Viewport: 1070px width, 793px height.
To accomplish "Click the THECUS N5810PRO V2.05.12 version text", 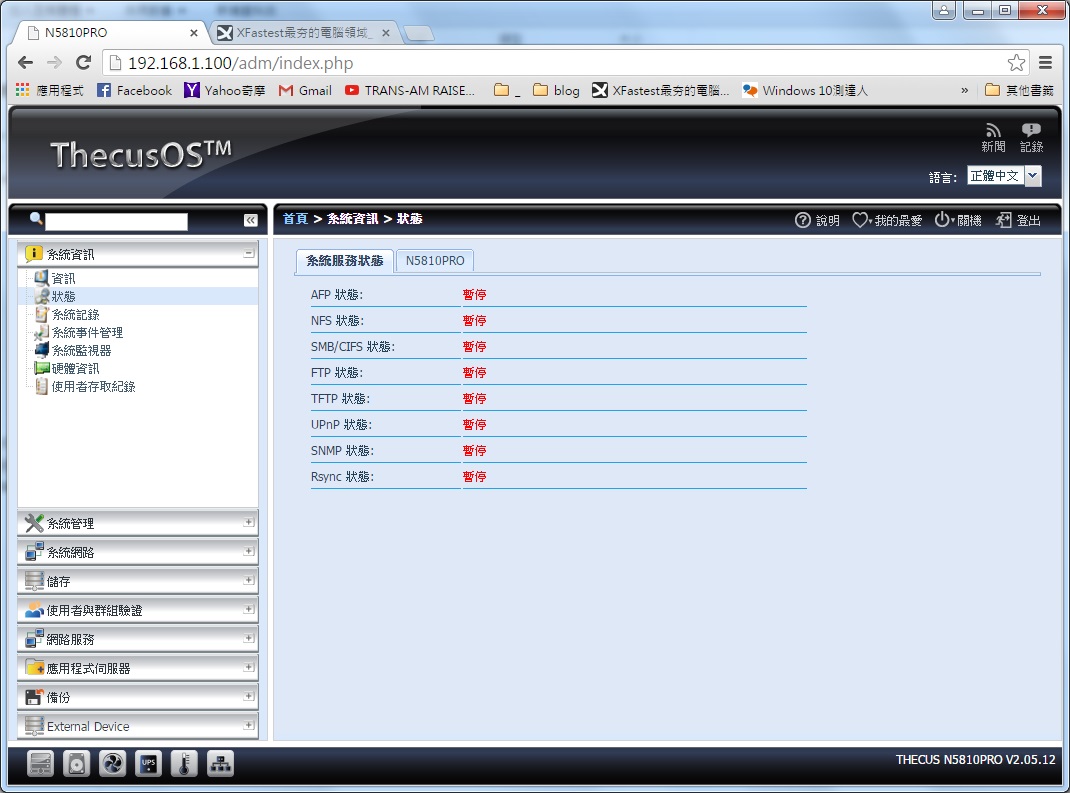I will tap(975, 760).
